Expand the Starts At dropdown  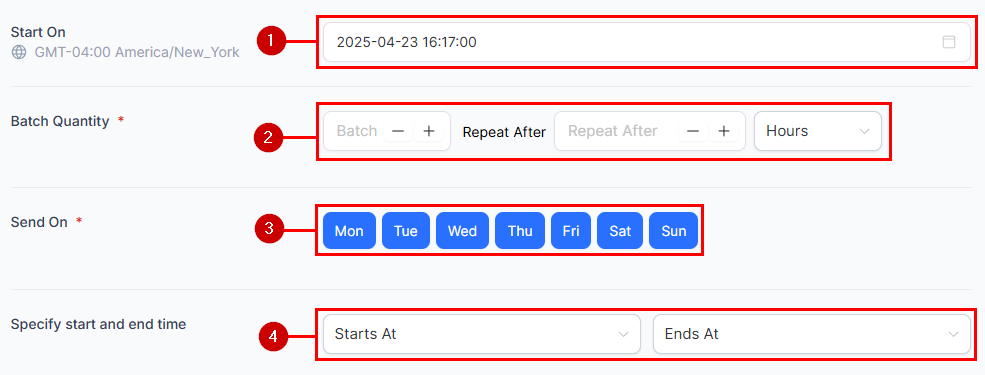[482, 334]
